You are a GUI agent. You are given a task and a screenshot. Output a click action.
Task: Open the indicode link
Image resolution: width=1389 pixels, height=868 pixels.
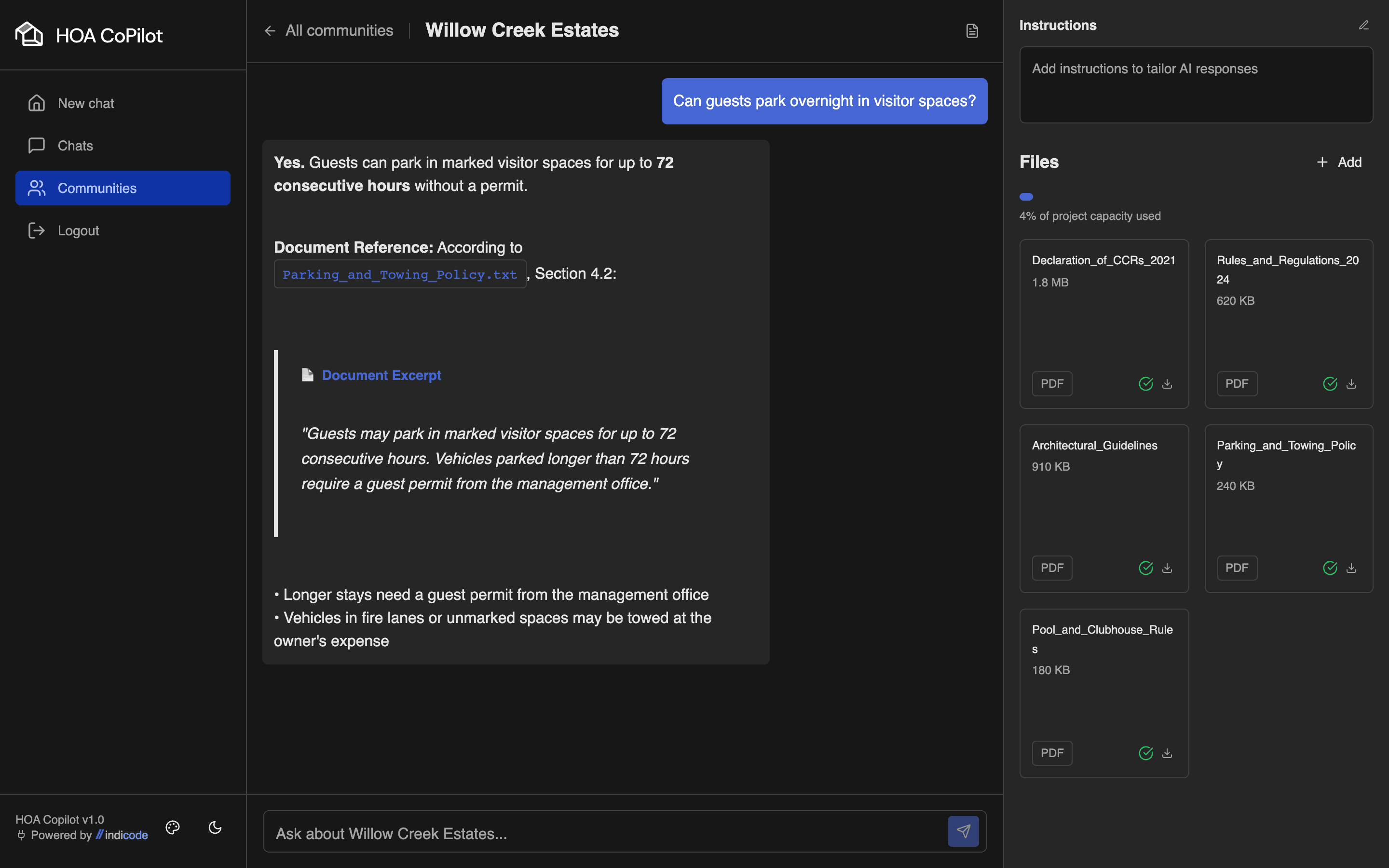[x=122, y=835]
